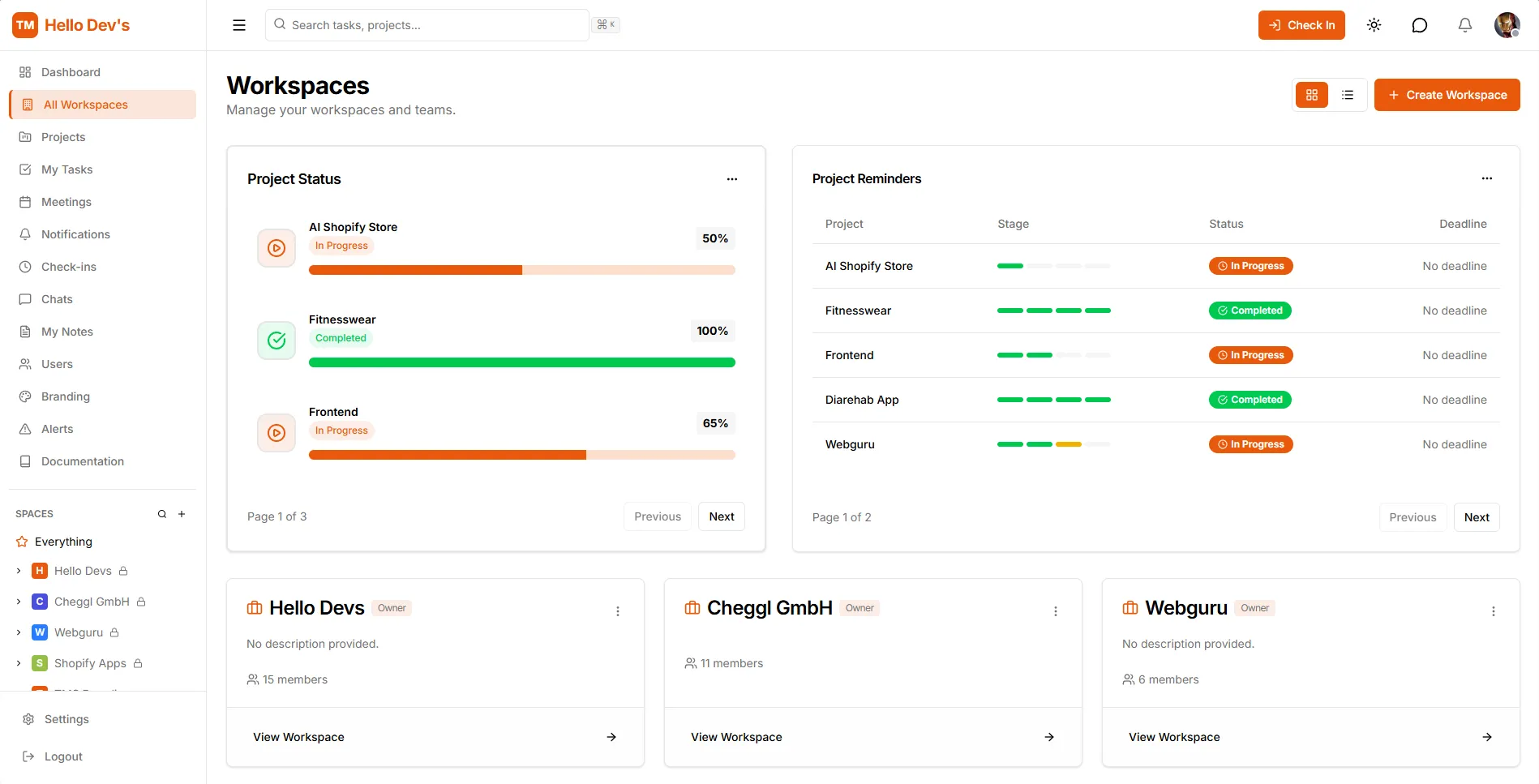Expand the Webguru space in sidebar
The height and width of the screenshot is (784, 1539).
pos(19,632)
